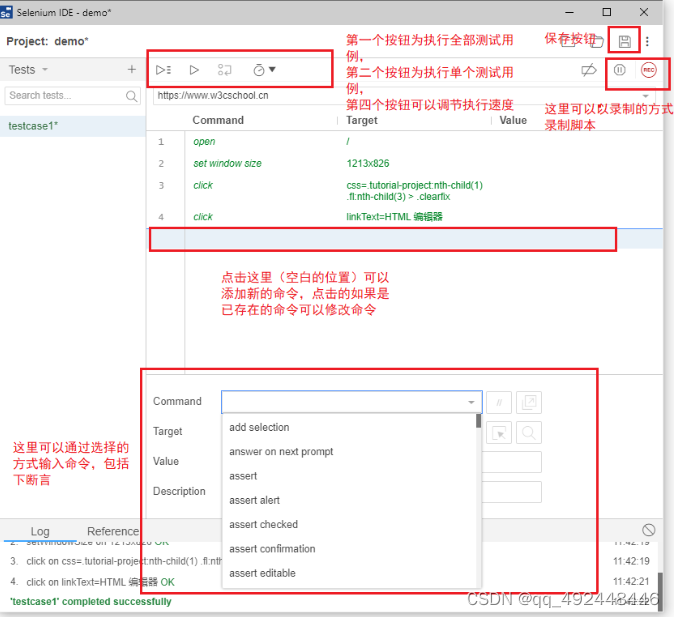
Task: Run all tests in the suite
Action: coord(163,70)
